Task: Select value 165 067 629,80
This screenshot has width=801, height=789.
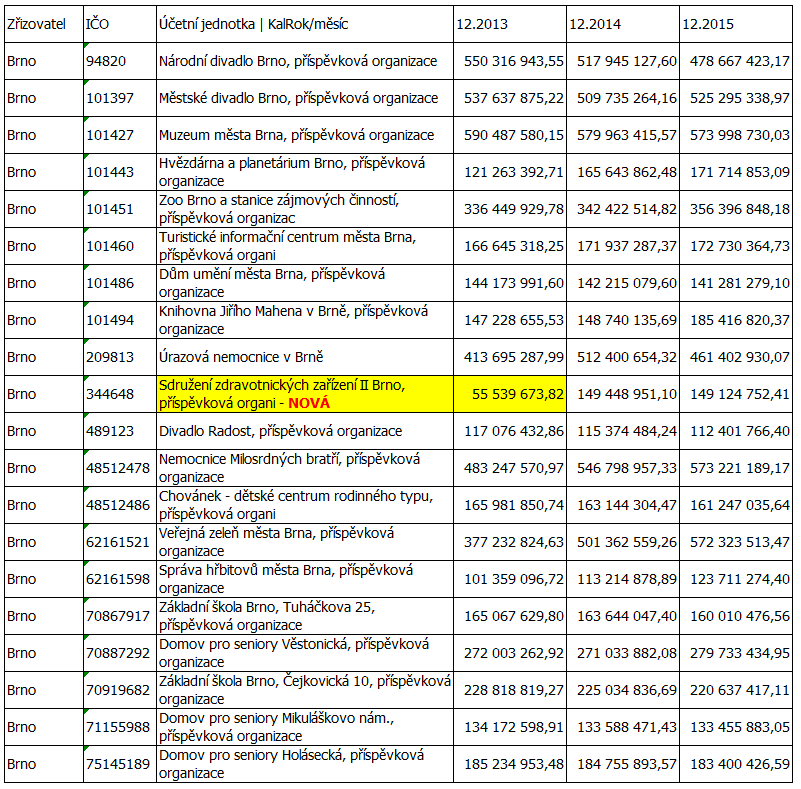Action: tap(510, 616)
